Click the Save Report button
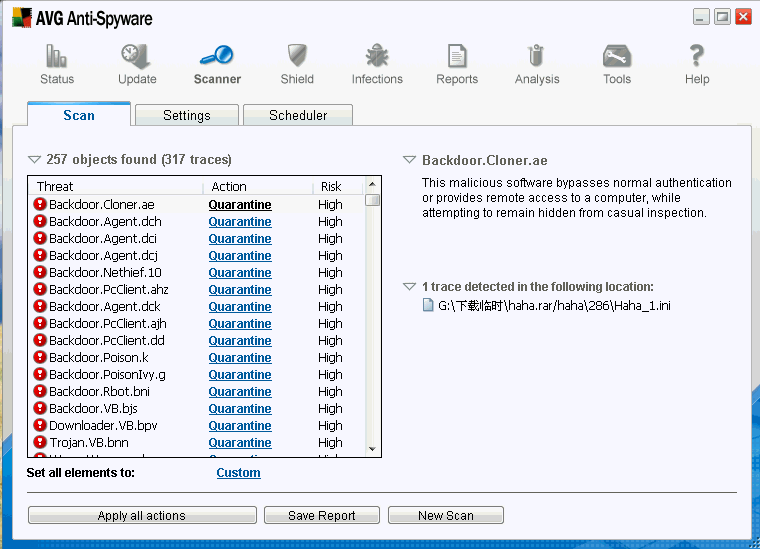760x549 pixels. point(322,515)
